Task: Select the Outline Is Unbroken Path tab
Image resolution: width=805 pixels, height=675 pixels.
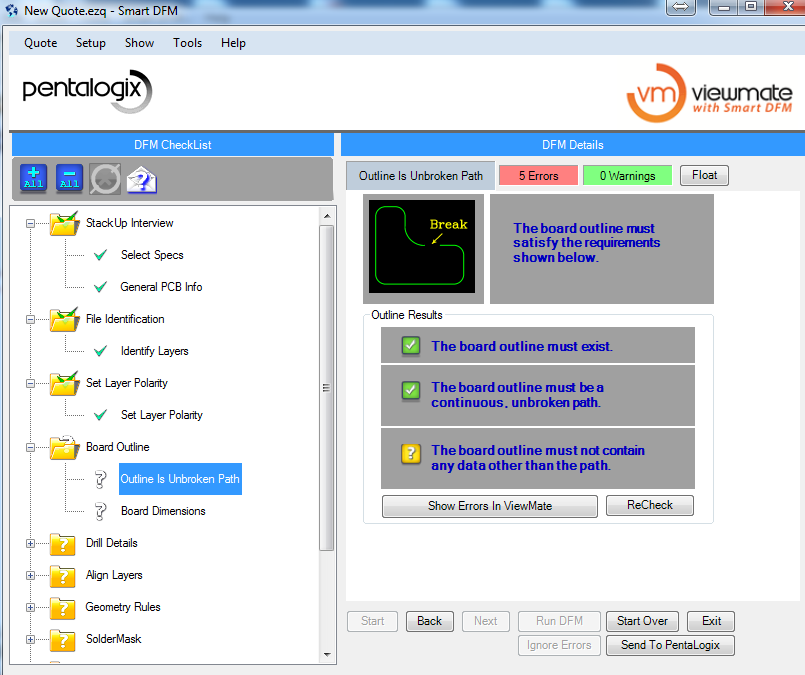Action: click(420, 176)
